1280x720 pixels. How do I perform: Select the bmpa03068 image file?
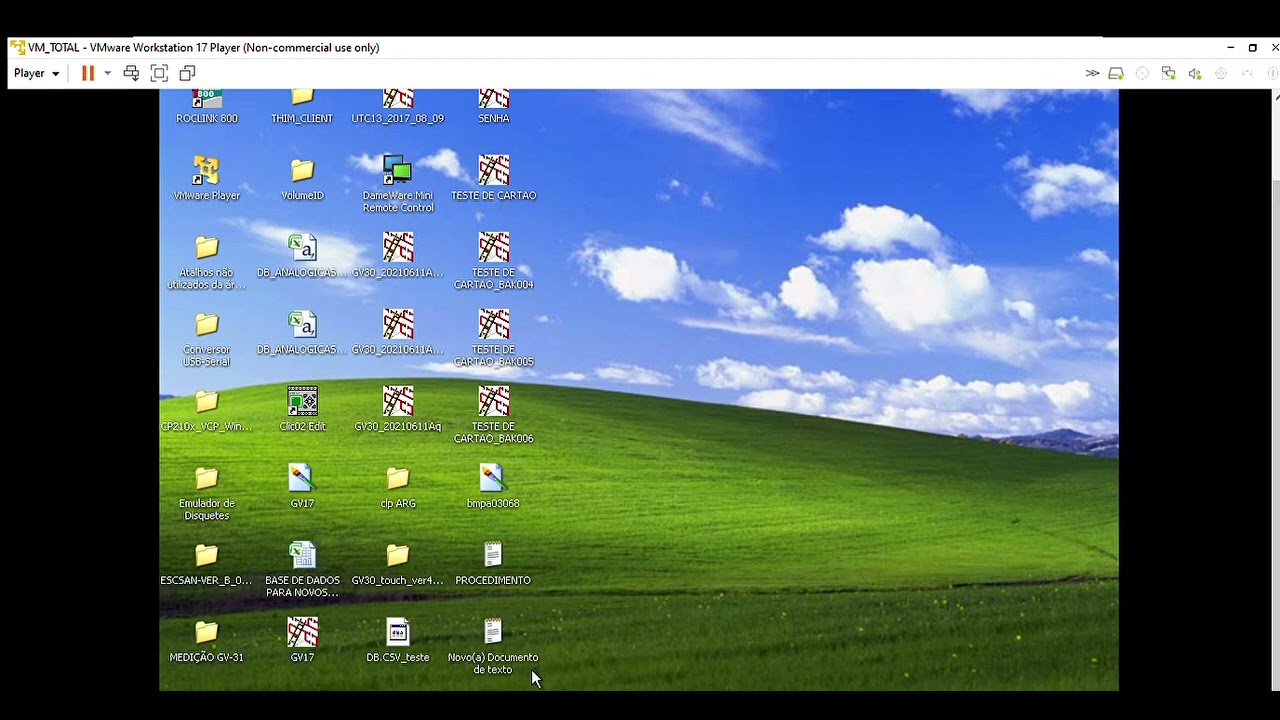[x=493, y=487]
